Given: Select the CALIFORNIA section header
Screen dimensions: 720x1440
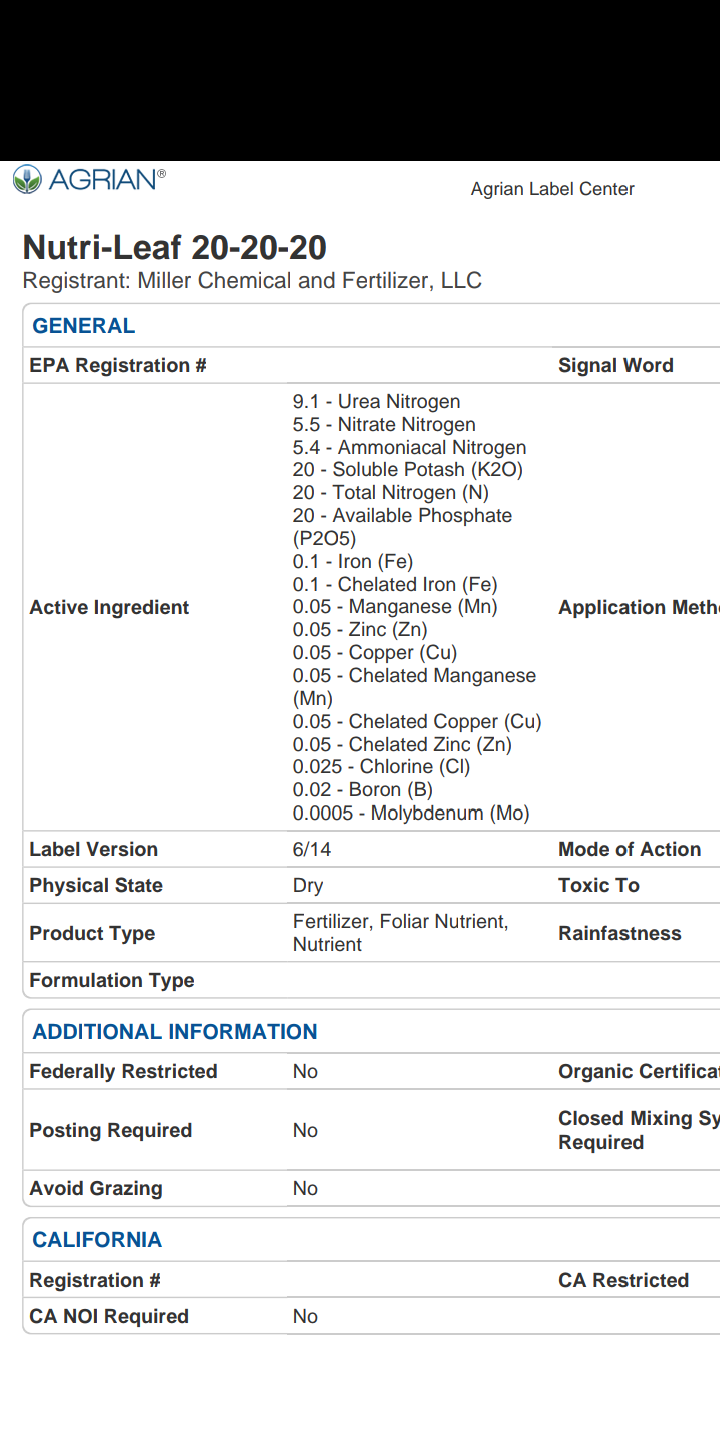Looking at the screenshot, I should coord(96,1240).
